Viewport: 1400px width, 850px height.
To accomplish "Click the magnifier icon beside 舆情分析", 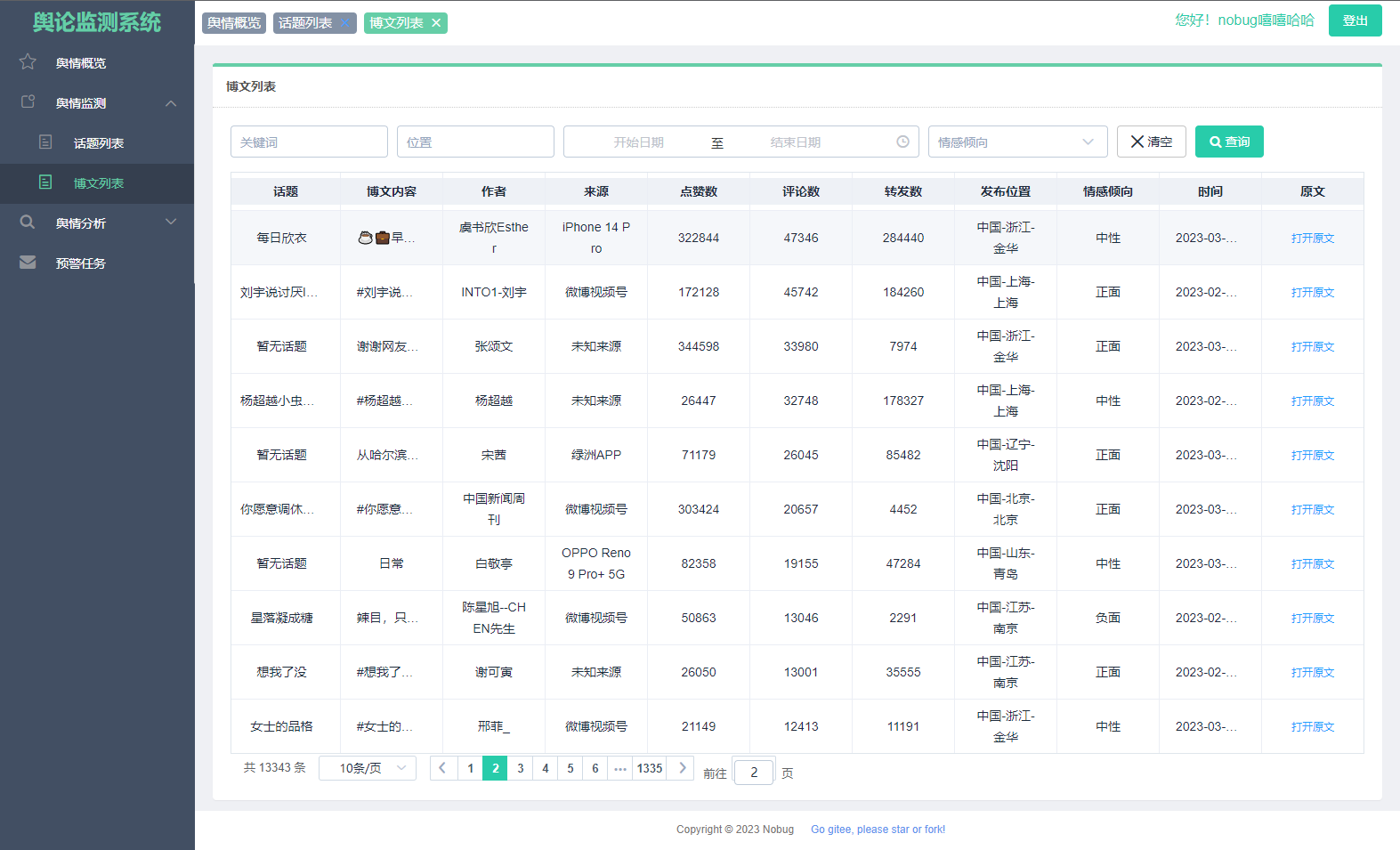I will [28, 222].
